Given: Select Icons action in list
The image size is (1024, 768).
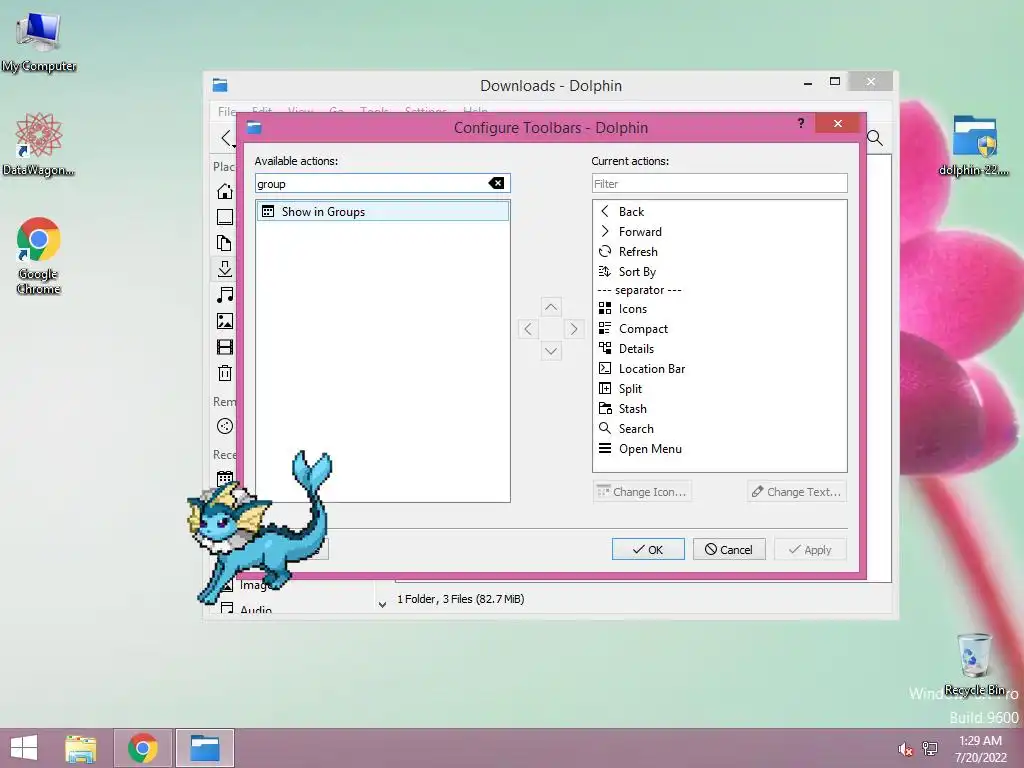Looking at the screenshot, I should (720, 309).
